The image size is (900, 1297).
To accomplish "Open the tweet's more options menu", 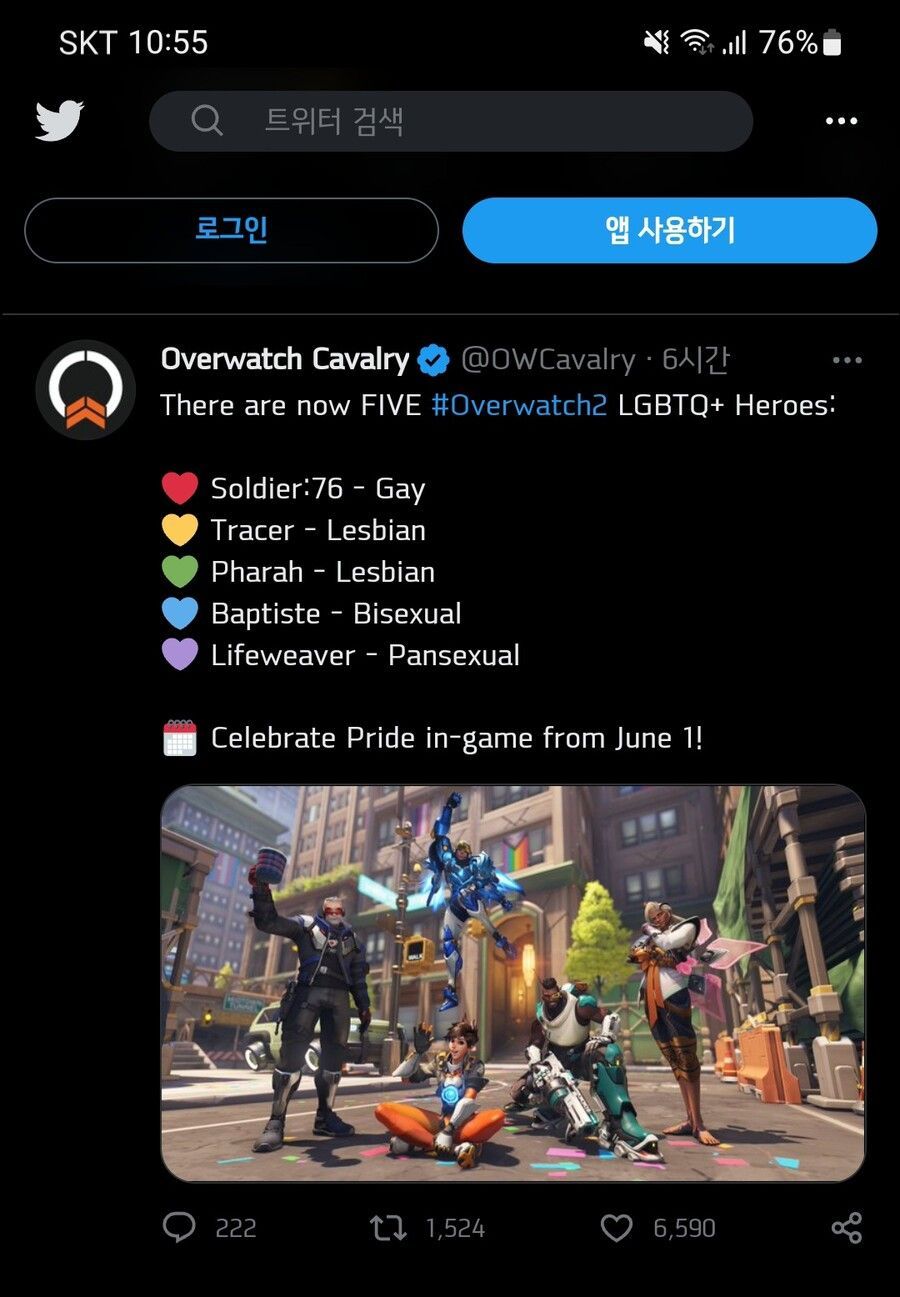I will tap(847, 360).
